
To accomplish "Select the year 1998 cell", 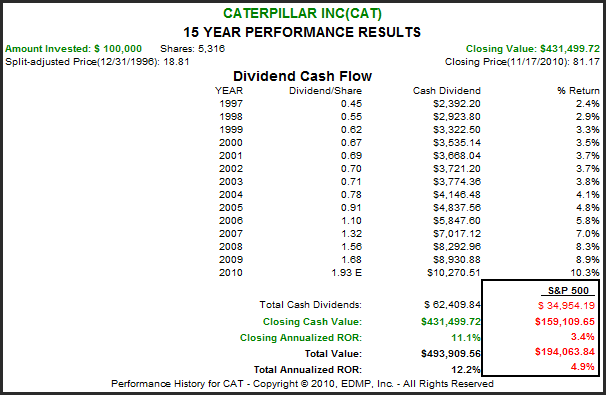I will point(231,117).
